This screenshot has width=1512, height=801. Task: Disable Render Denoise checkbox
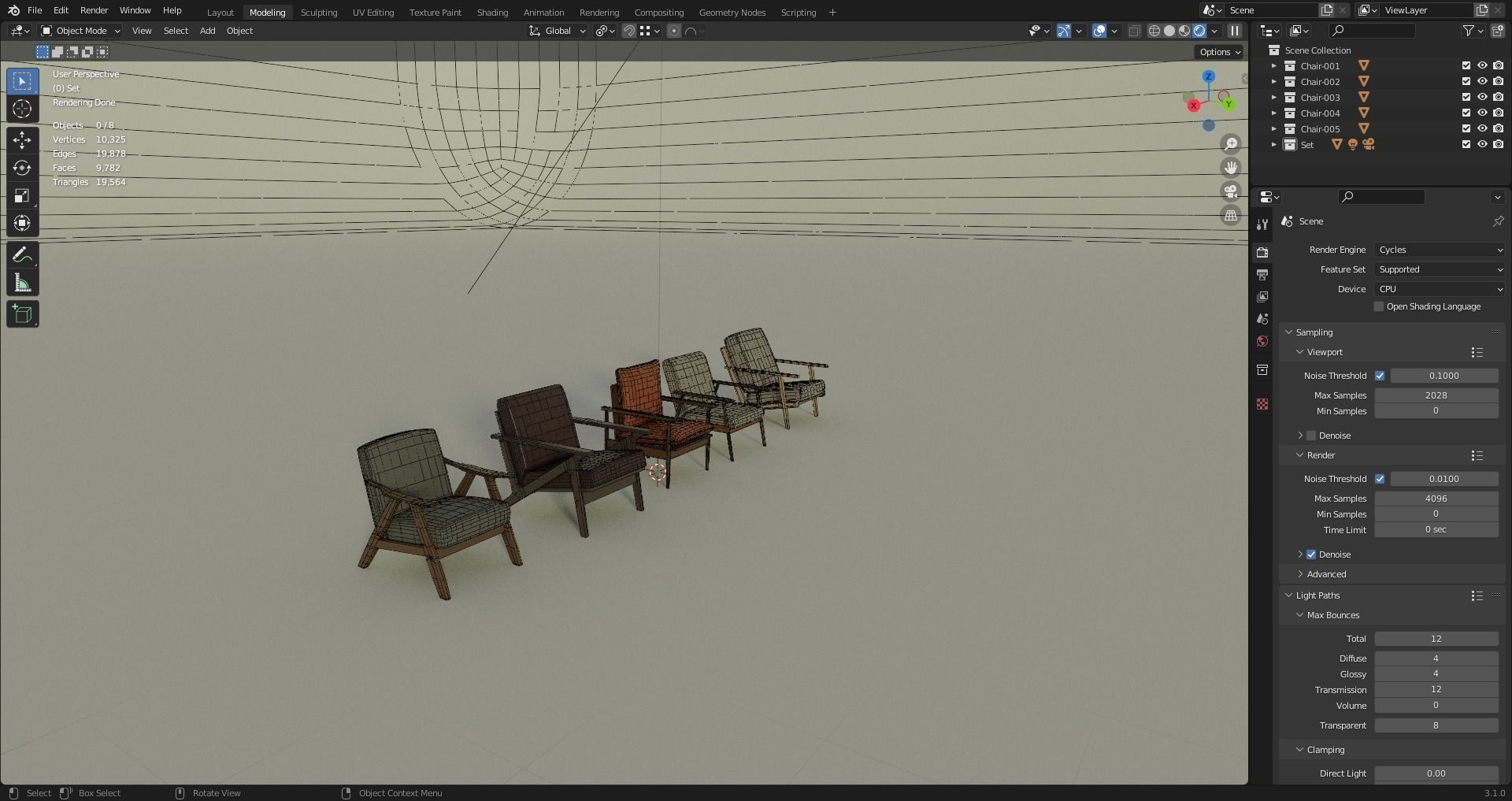coord(1311,554)
